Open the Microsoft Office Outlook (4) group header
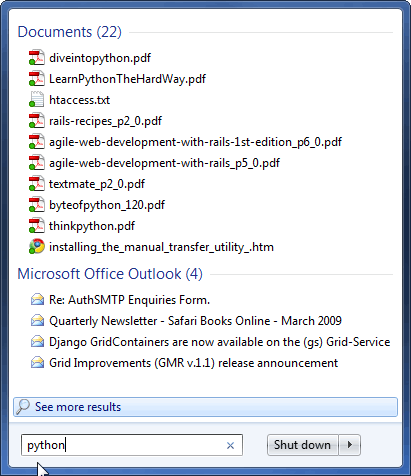The image size is (411, 476). click(110, 274)
